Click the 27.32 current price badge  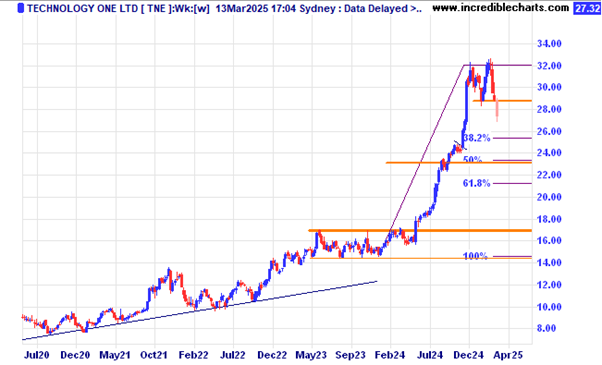tap(586, 8)
